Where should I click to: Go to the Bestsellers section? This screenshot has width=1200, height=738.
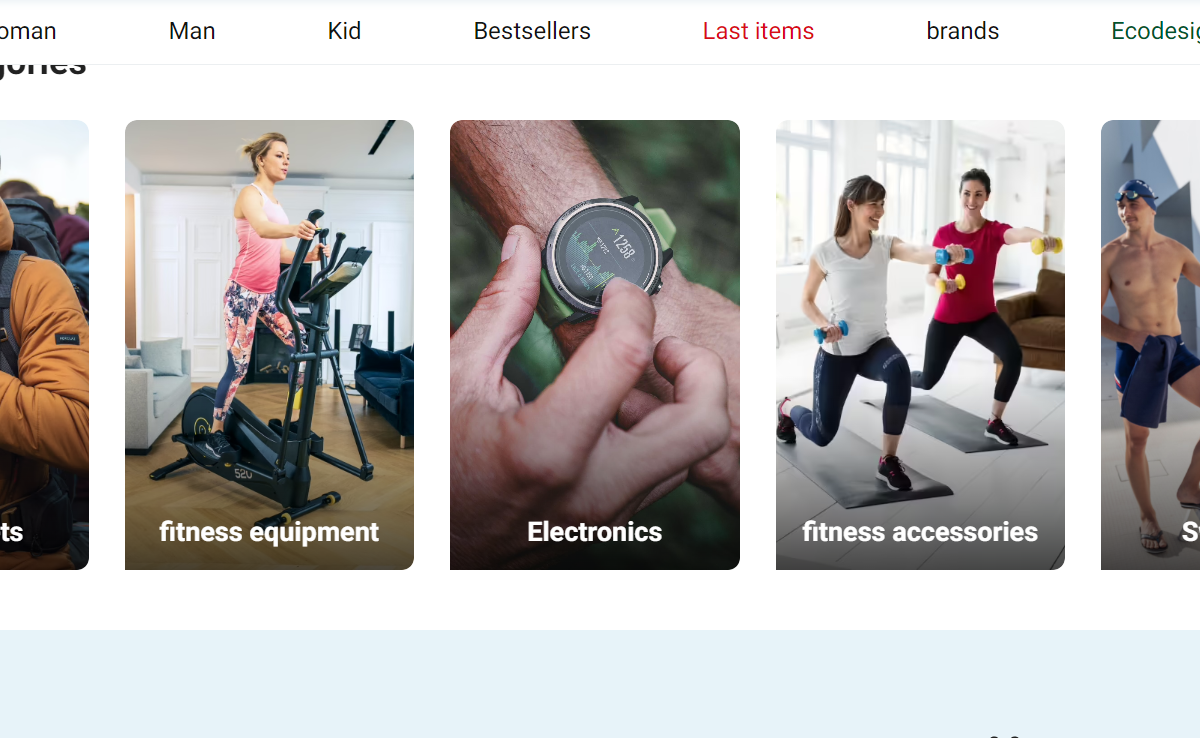532,31
